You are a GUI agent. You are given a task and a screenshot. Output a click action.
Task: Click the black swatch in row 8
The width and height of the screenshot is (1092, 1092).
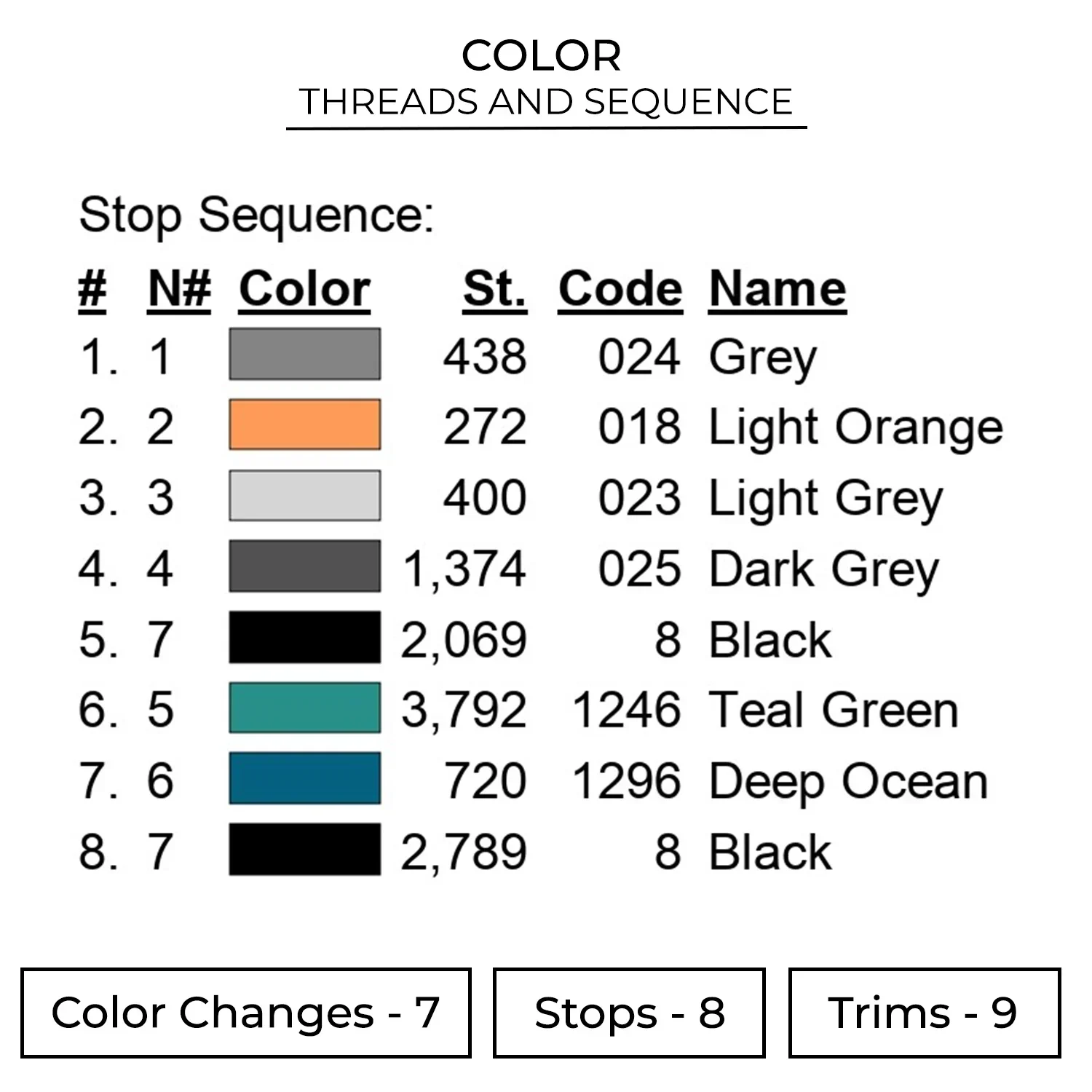click(304, 850)
